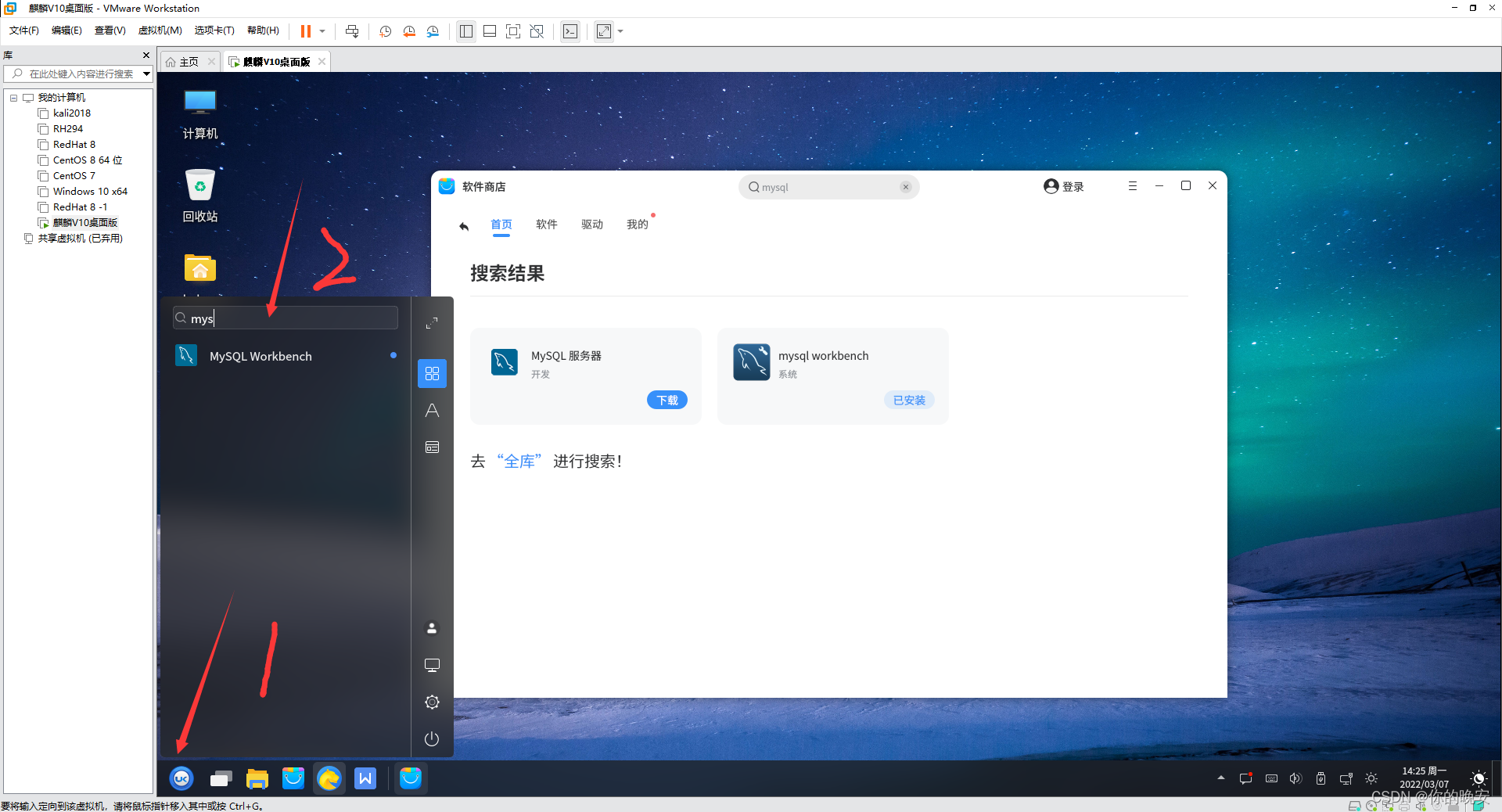Click power button in start menu
The width and height of the screenshot is (1502, 812).
pos(432,738)
